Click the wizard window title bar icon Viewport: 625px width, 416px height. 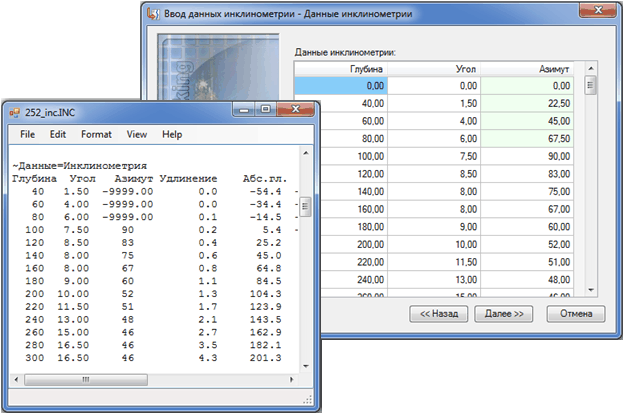[152, 13]
